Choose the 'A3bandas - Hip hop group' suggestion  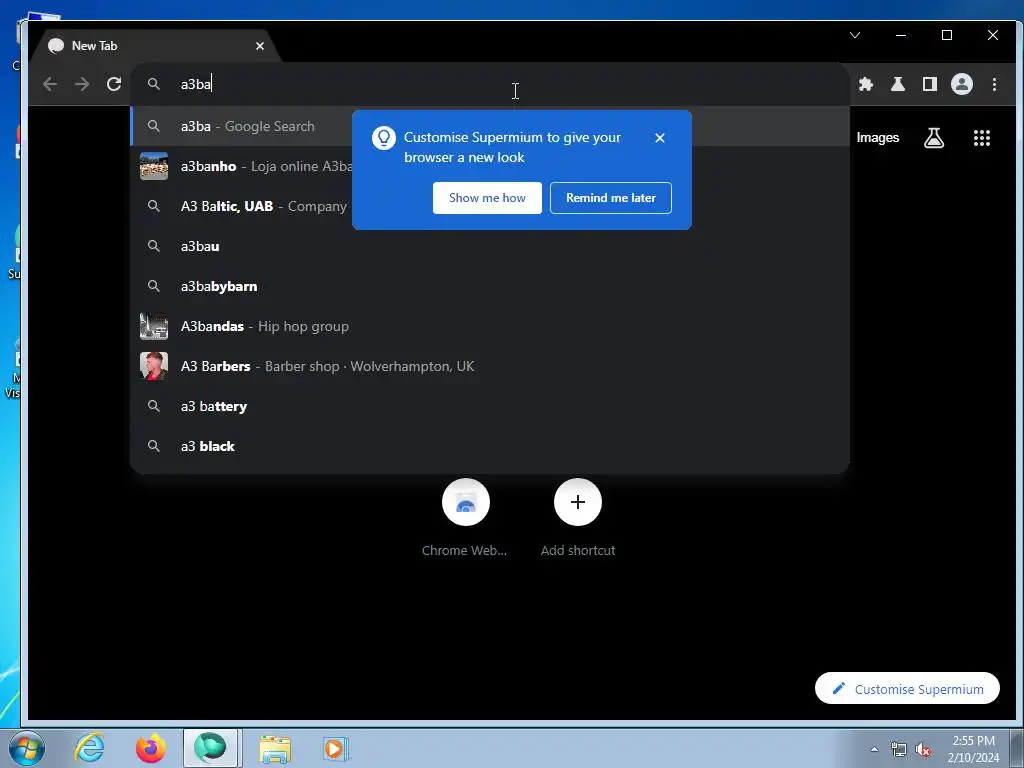[490, 326]
